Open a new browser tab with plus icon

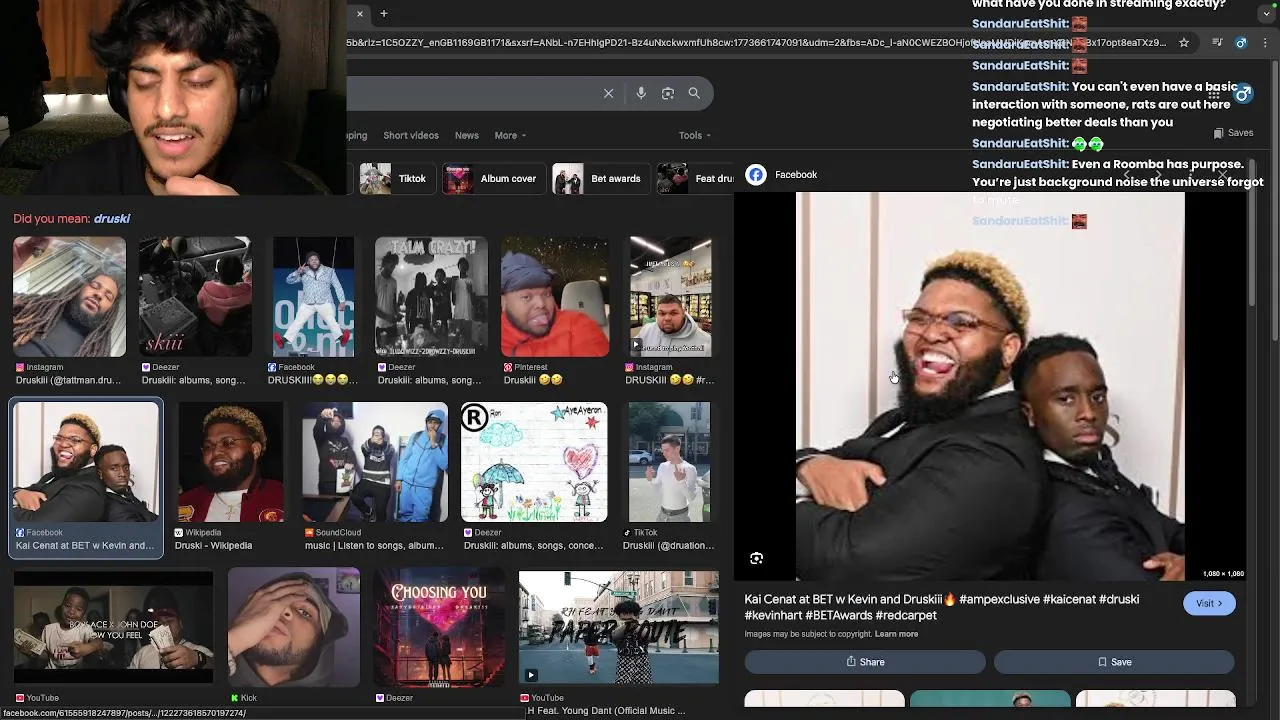(383, 14)
